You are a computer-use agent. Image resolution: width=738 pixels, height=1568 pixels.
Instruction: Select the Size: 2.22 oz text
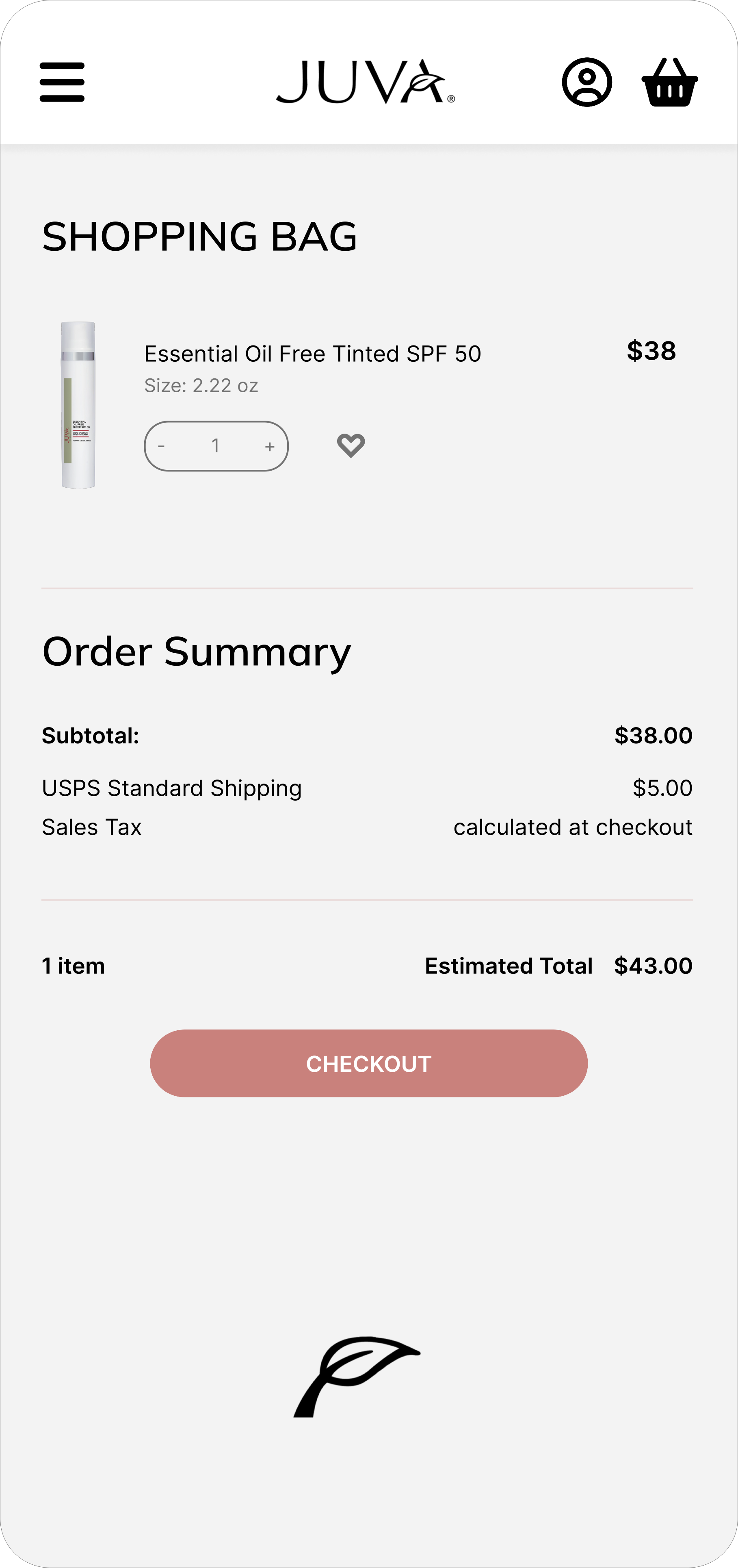coord(201,386)
